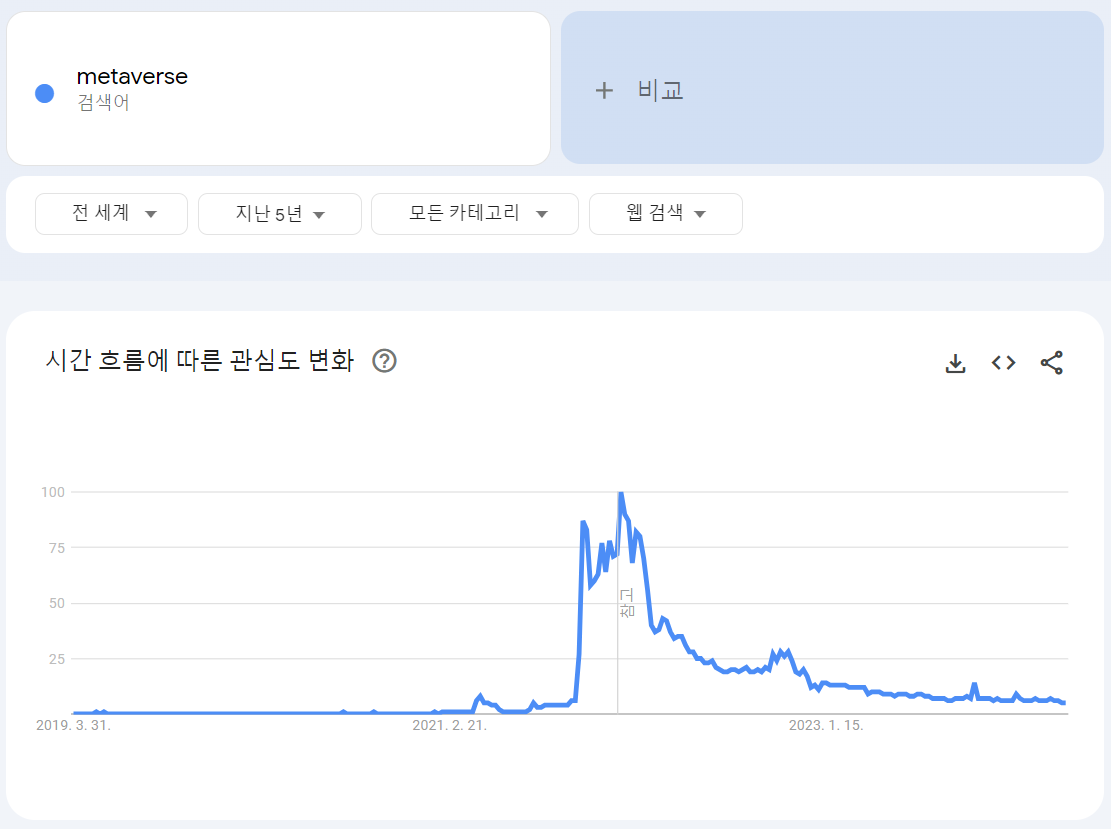Click the peak point of the trend line
Viewport: 1111px width, 829px height.
click(x=620, y=491)
